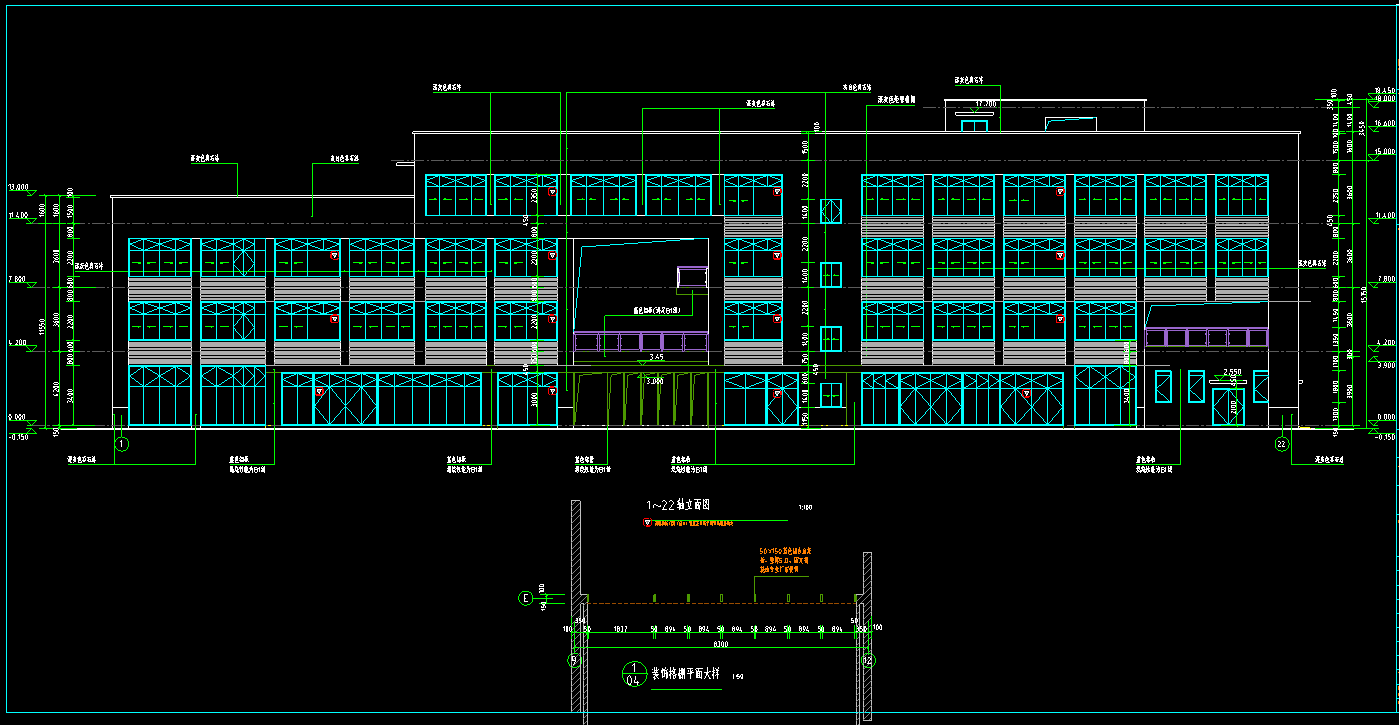Click the -0.150 elevation label at right
The height and width of the screenshot is (725, 1399).
click(x=1384, y=437)
